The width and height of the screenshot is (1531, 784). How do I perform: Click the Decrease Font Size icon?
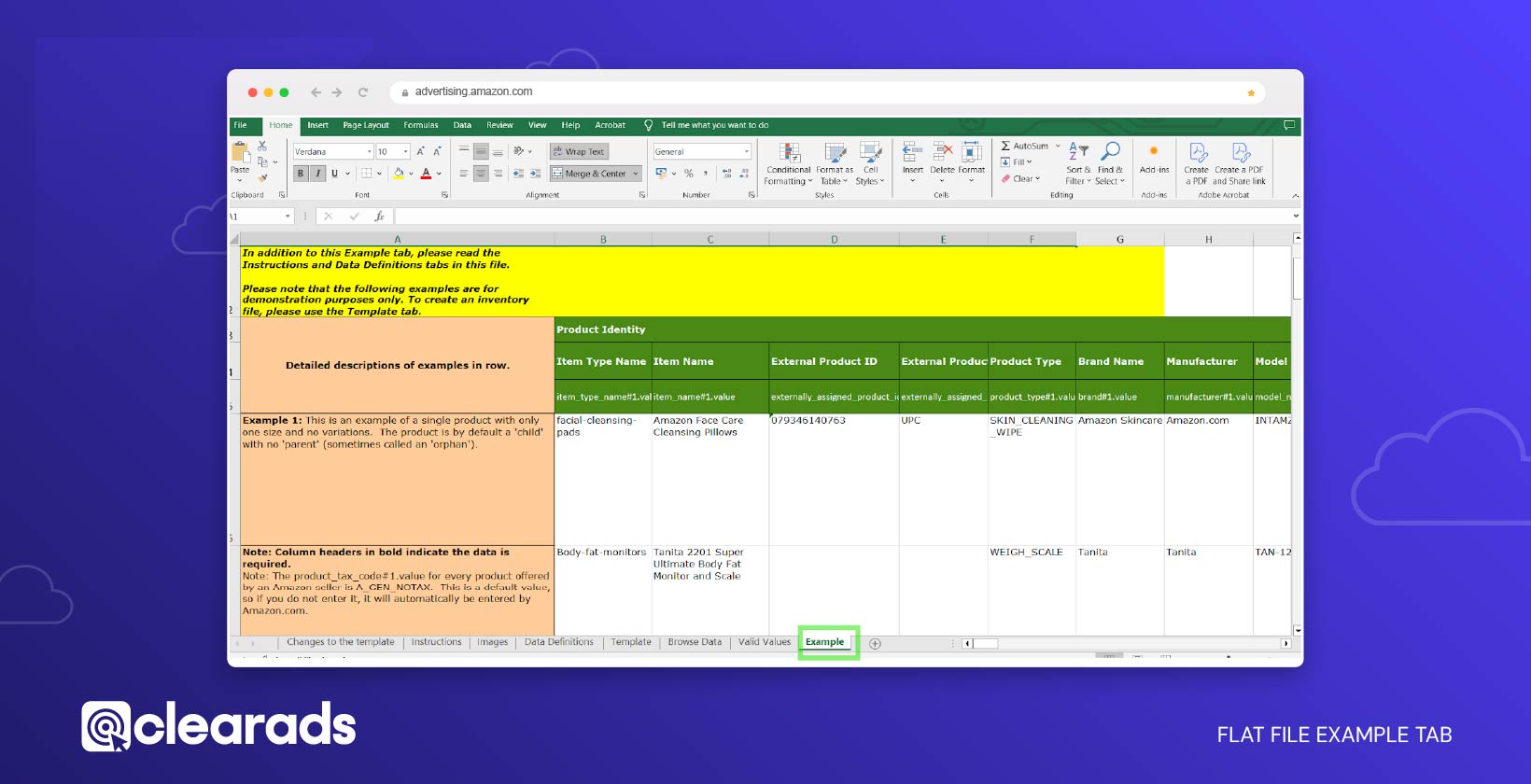tap(436, 151)
